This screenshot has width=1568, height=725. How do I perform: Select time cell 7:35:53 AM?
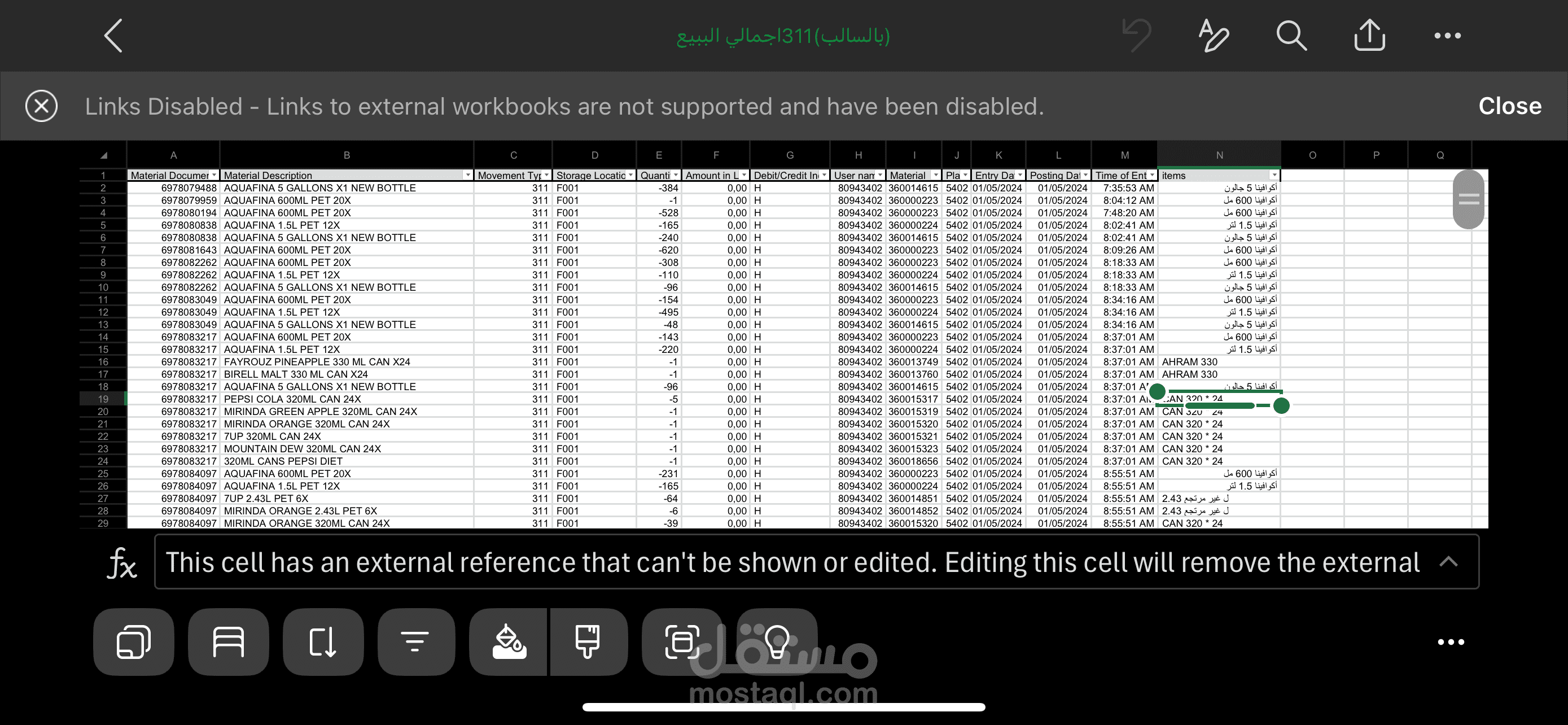1125,188
